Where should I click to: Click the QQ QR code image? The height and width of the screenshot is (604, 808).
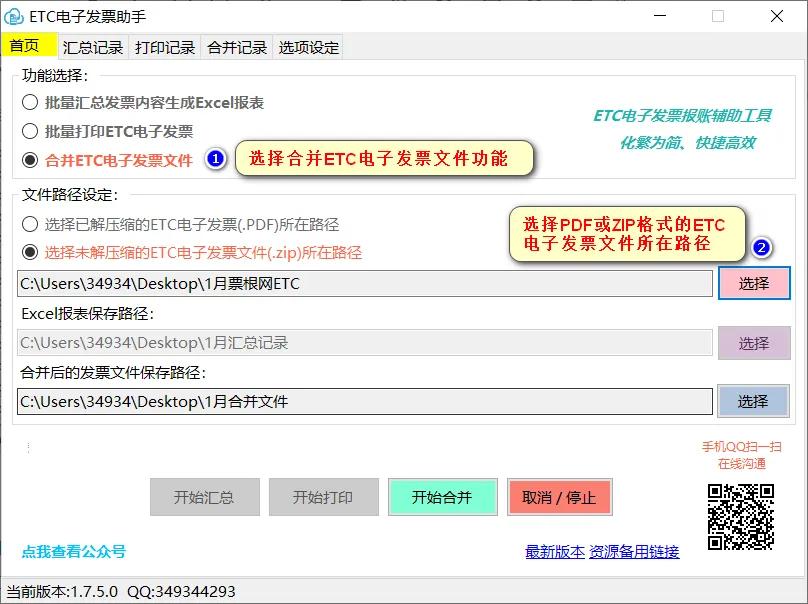point(741,517)
